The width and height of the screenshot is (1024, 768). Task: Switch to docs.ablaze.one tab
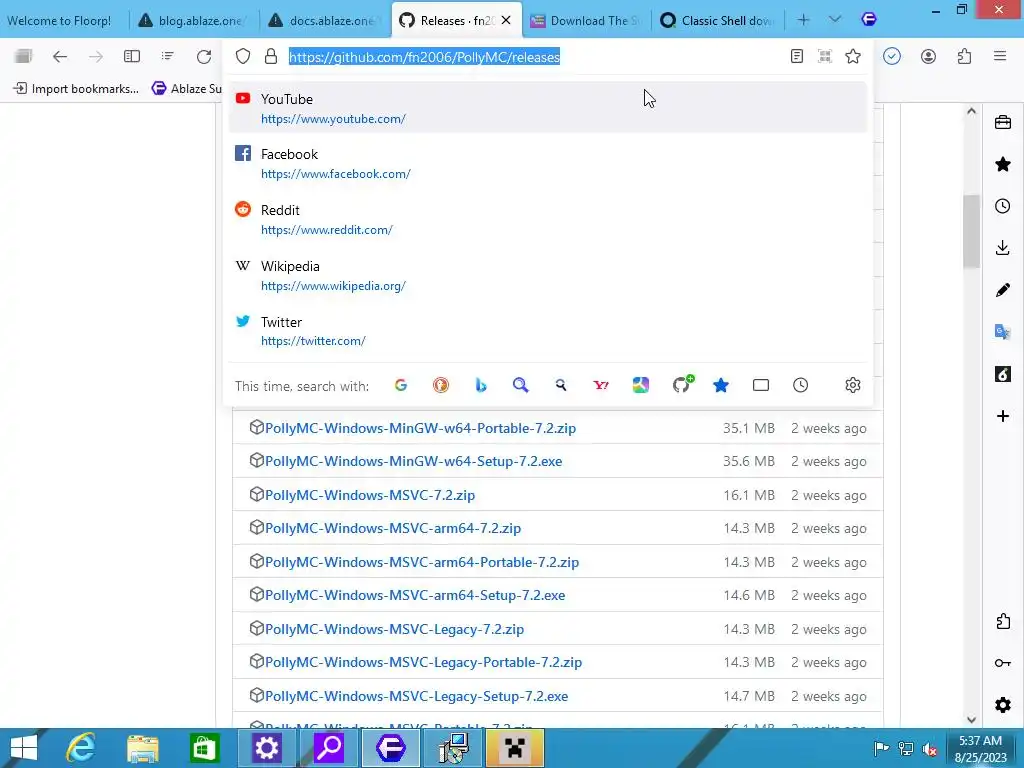pyautogui.click(x=325, y=21)
